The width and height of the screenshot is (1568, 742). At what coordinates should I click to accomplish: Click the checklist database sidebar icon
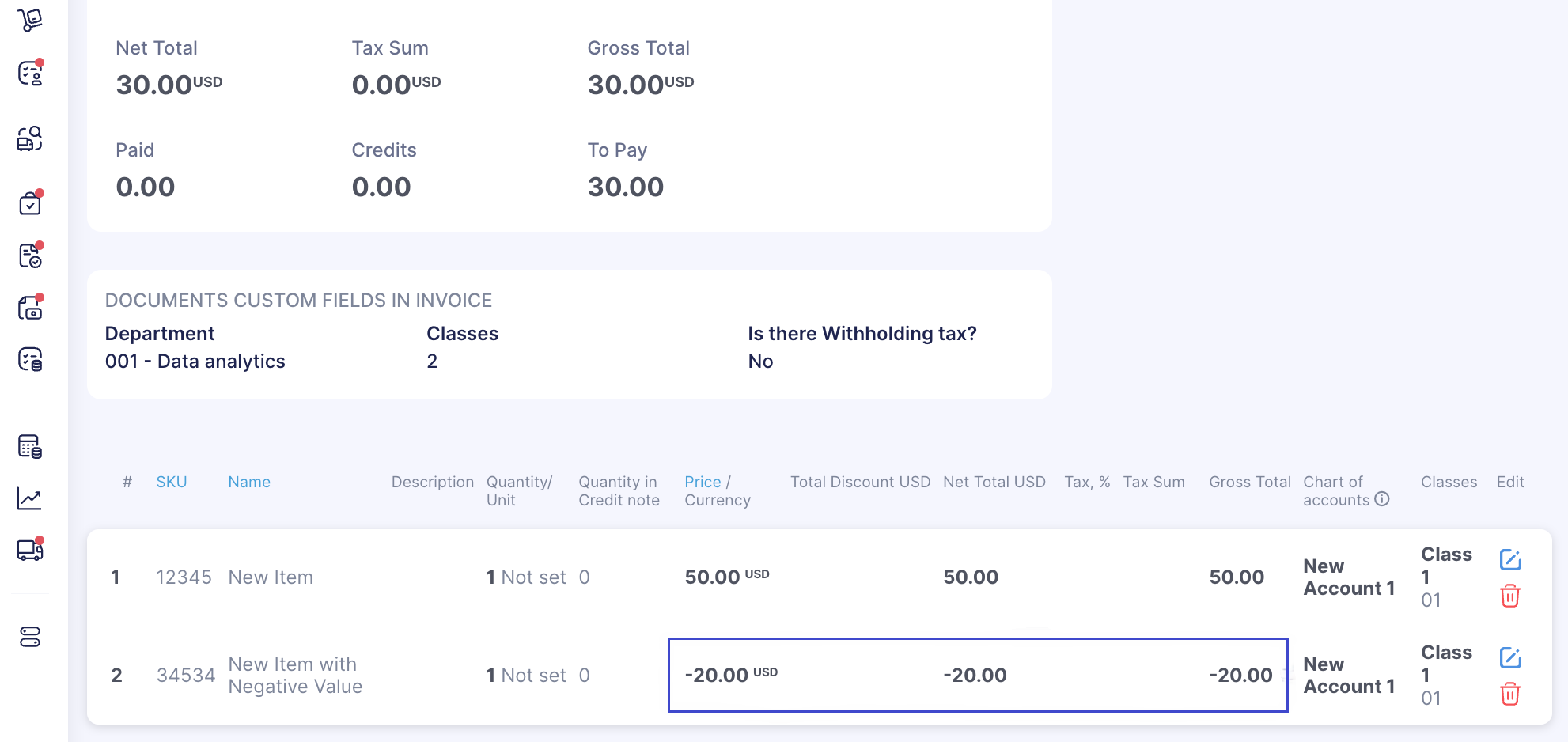pos(30,360)
